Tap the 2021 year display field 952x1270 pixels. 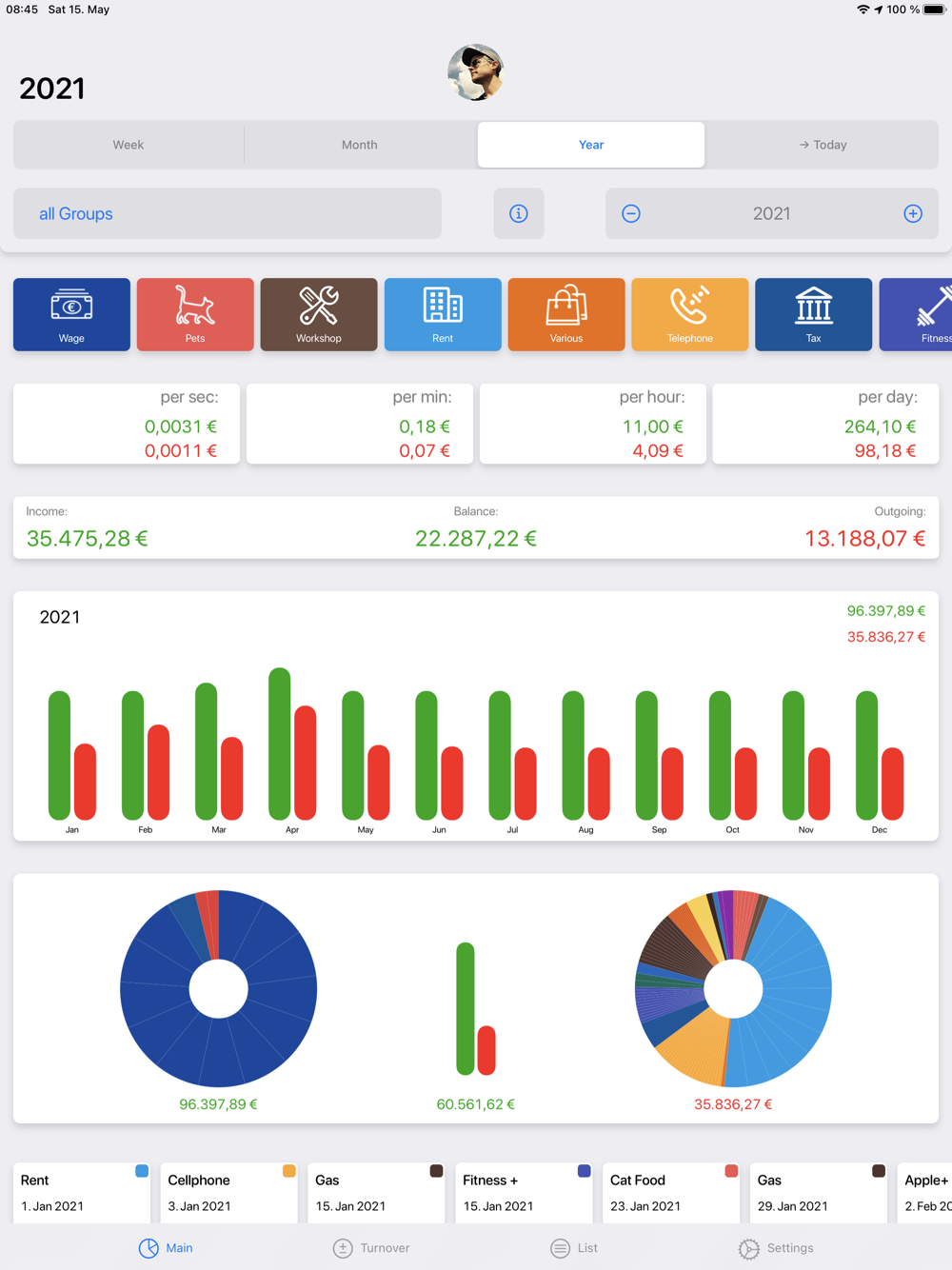pos(772,213)
